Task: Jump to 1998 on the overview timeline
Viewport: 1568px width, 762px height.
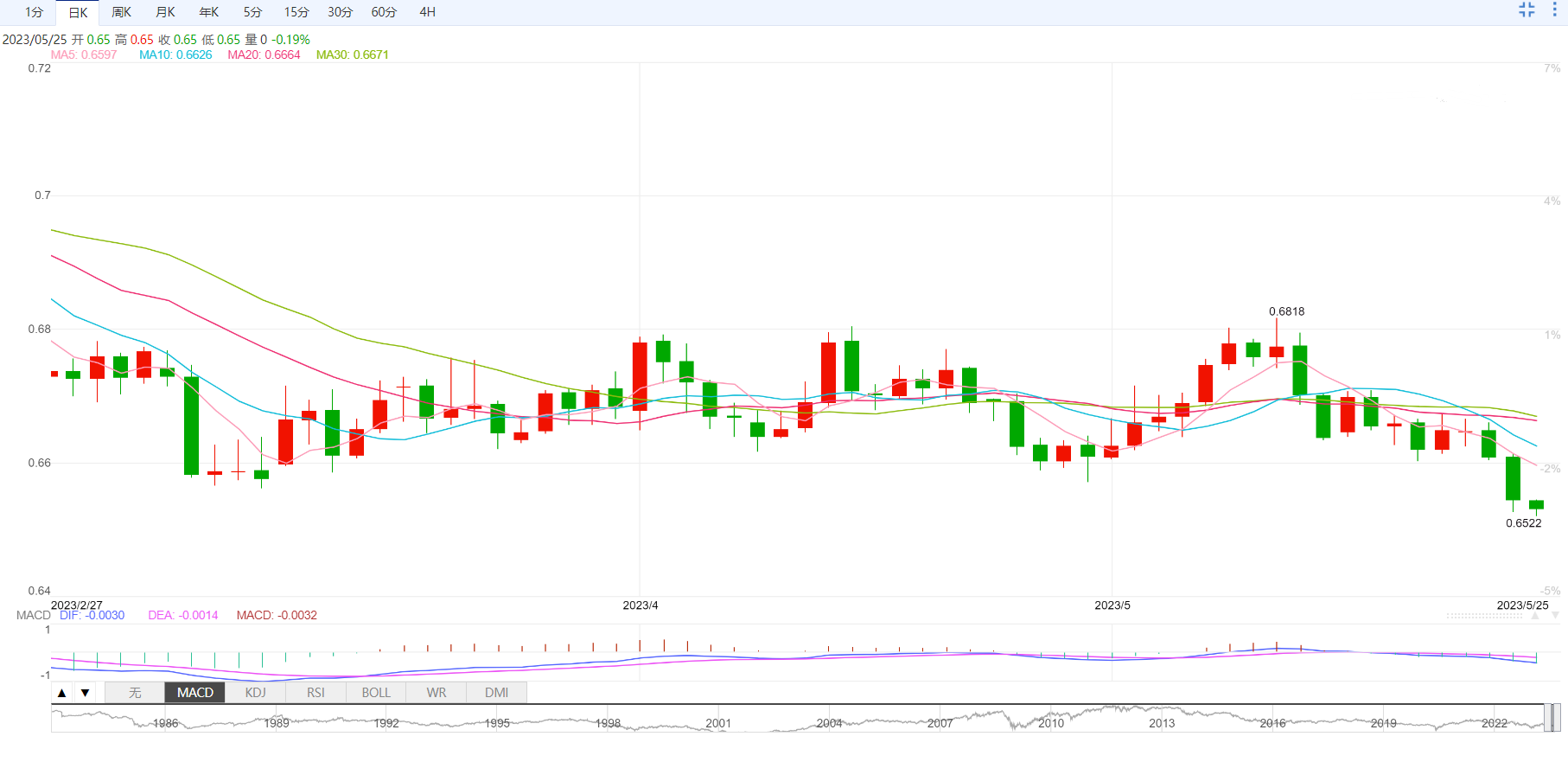Action: (608, 723)
